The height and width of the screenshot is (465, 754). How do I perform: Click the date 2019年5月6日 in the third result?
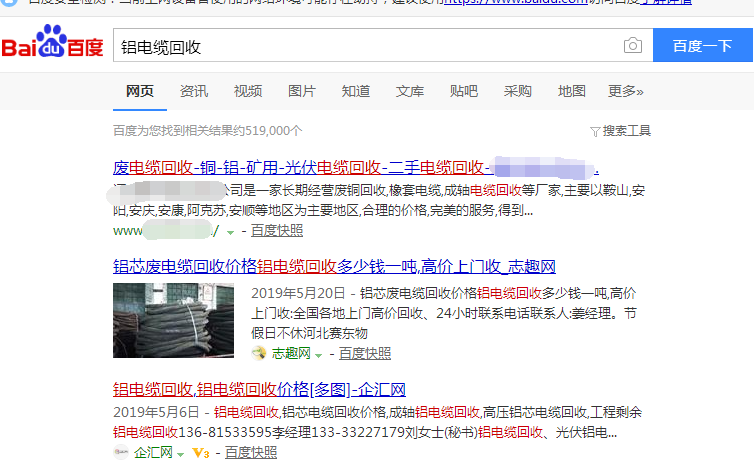pyautogui.click(x=156, y=412)
